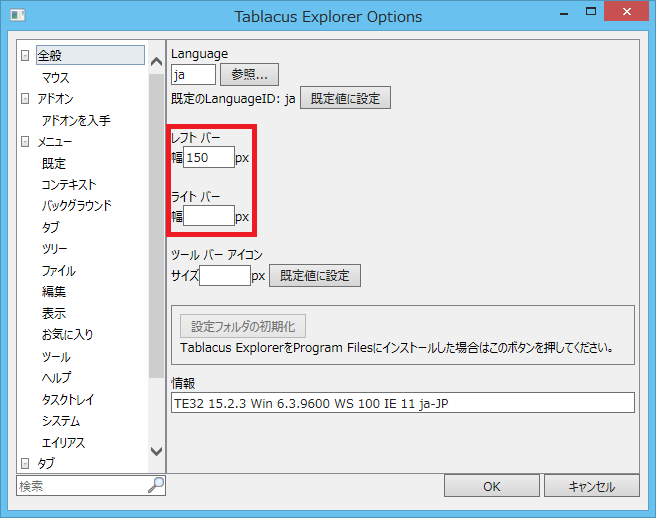The width and height of the screenshot is (656, 518).
Task: Click the Tablacus window title icon
Action: coord(18,15)
